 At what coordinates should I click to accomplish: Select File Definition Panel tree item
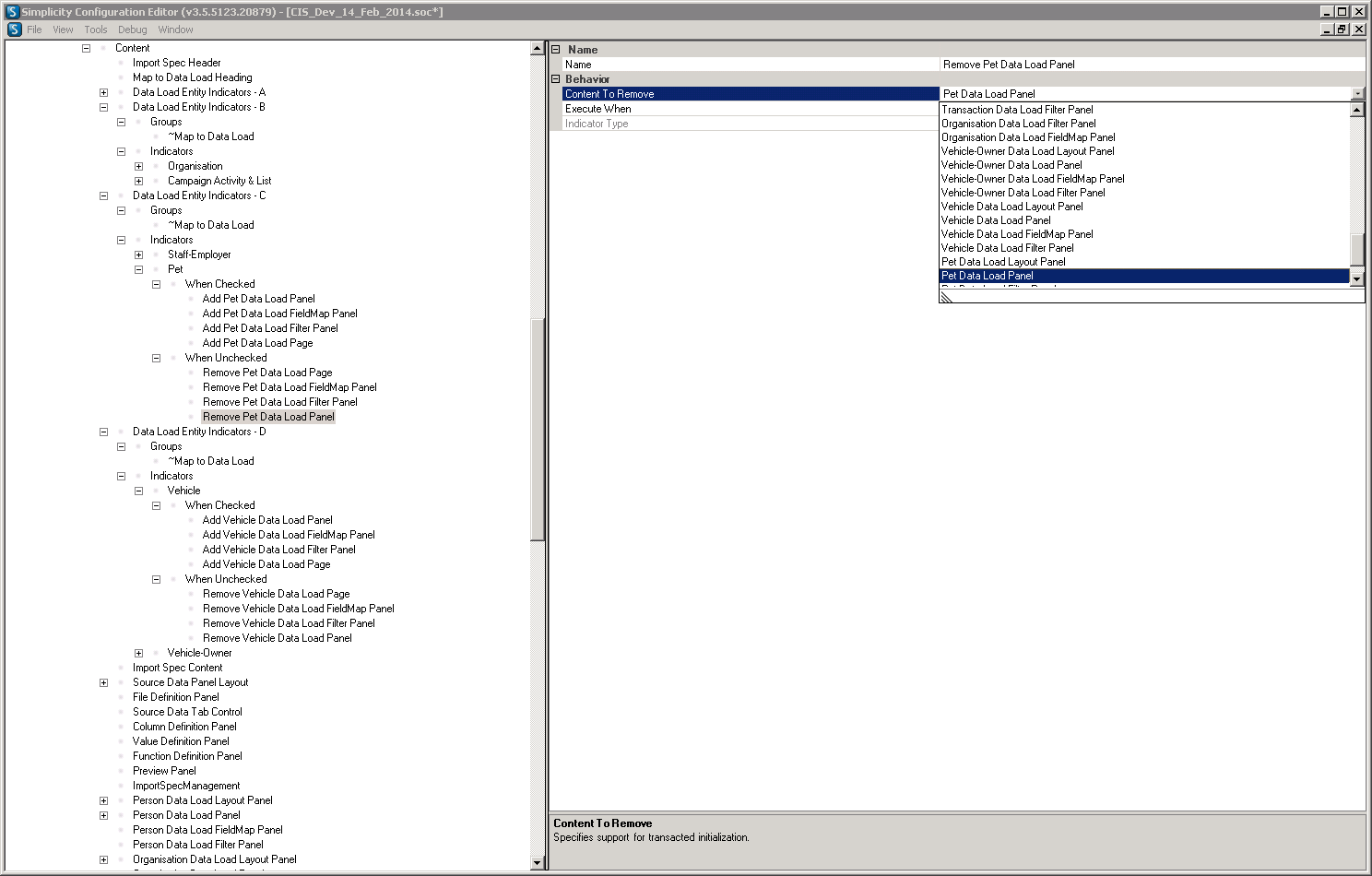(175, 697)
